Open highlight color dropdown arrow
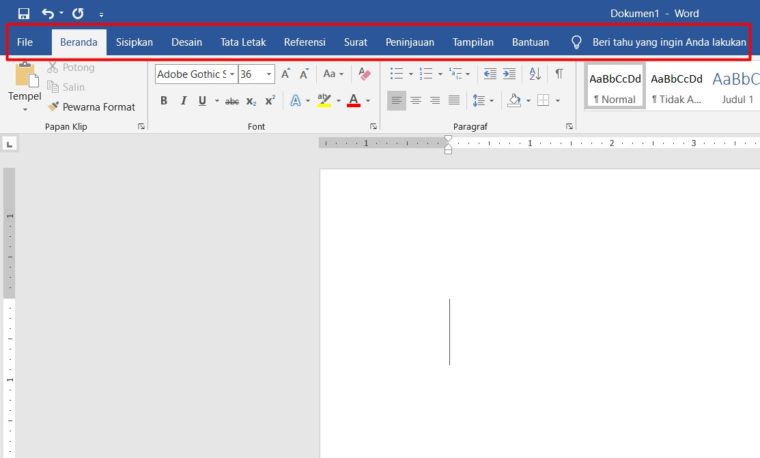 click(338, 100)
